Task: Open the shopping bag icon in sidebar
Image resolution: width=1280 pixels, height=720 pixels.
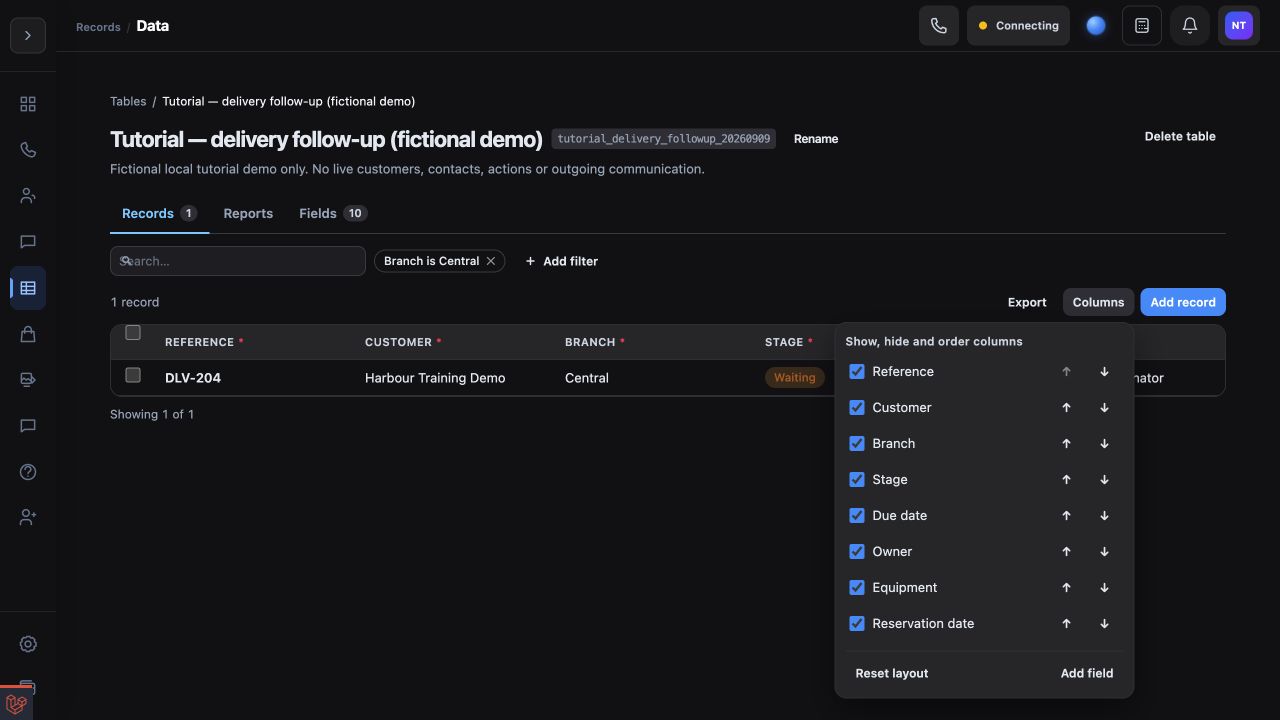Action: tap(28, 334)
